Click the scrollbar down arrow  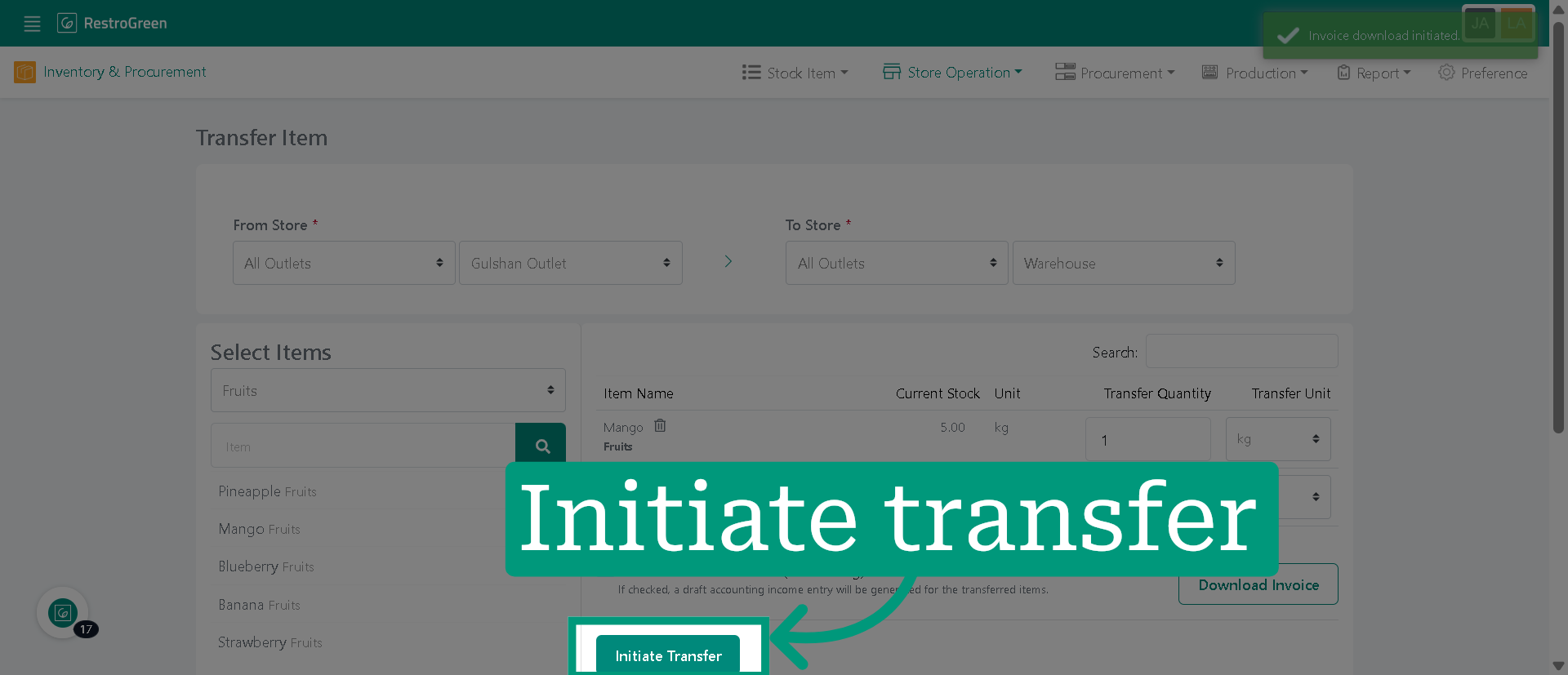(1558, 666)
